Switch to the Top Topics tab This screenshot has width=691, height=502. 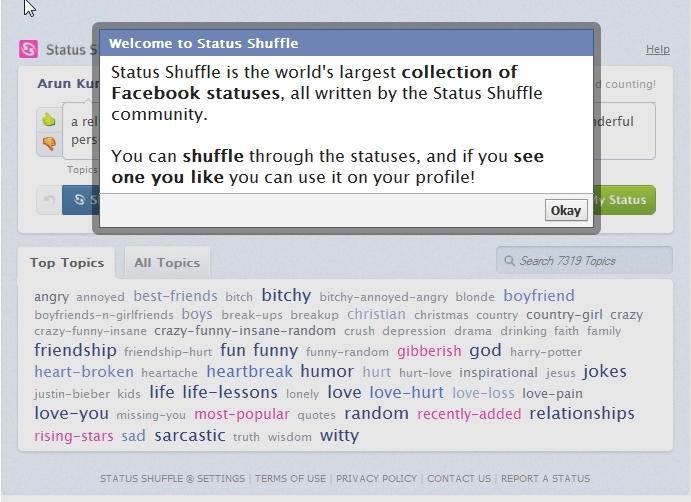point(67,263)
